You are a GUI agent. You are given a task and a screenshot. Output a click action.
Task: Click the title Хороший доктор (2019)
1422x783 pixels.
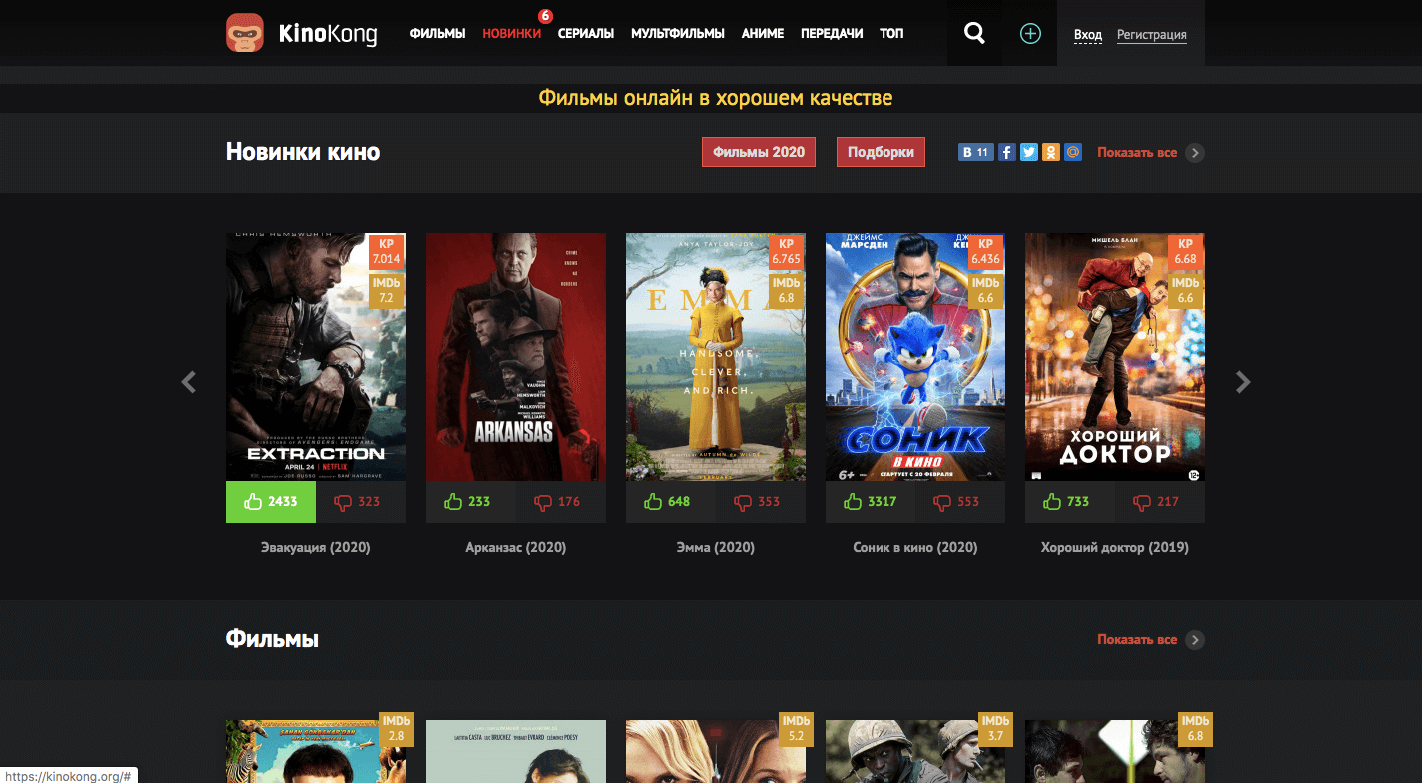tap(1115, 548)
